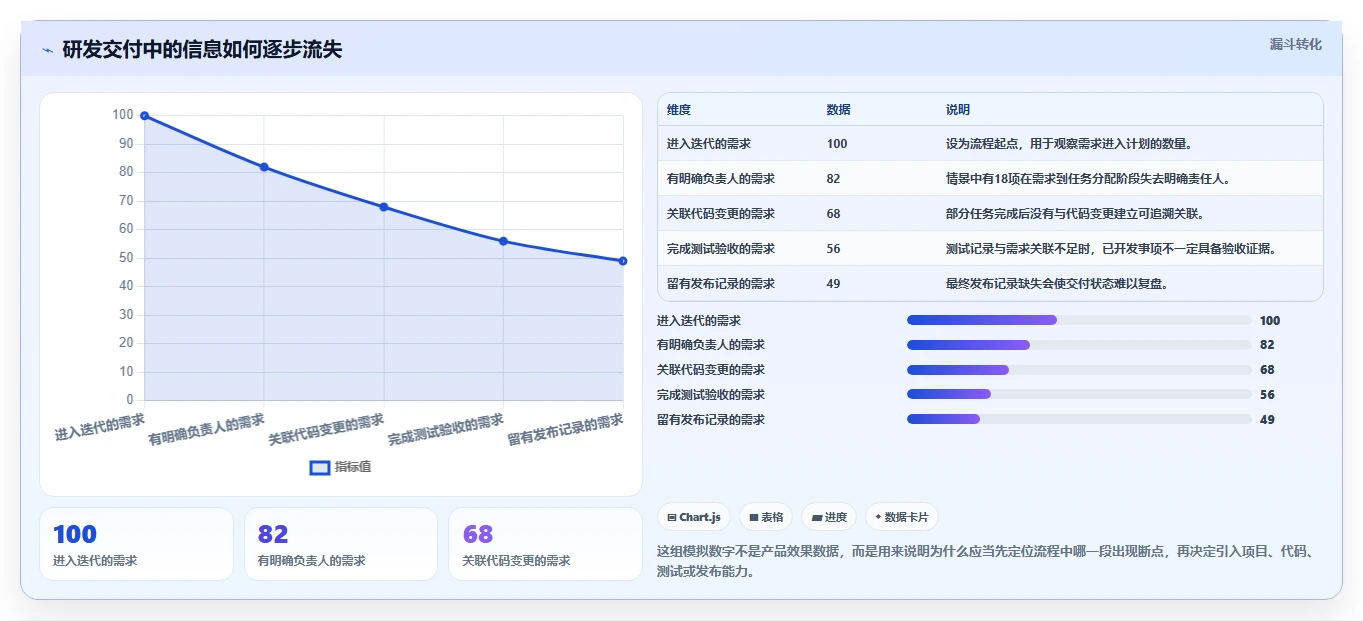Select the table row cell 进入迭代的需求
Viewport: 1363px width, 621px height.
point(708,144)
